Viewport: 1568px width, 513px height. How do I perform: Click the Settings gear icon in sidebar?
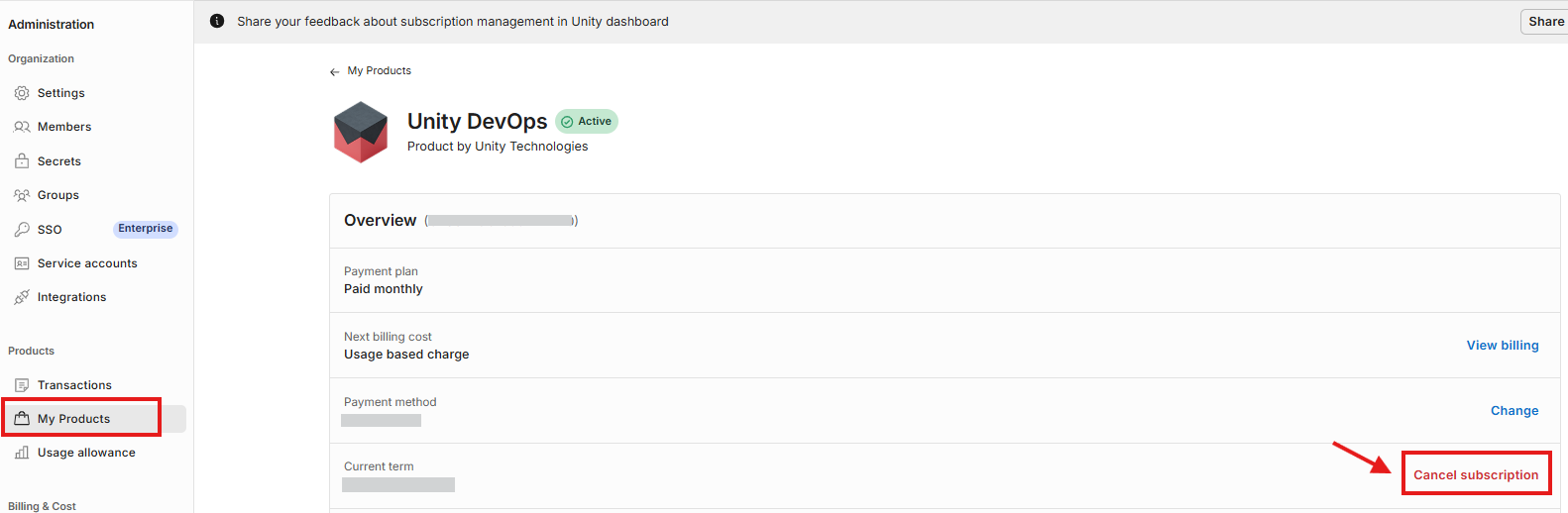coord(22,93)
